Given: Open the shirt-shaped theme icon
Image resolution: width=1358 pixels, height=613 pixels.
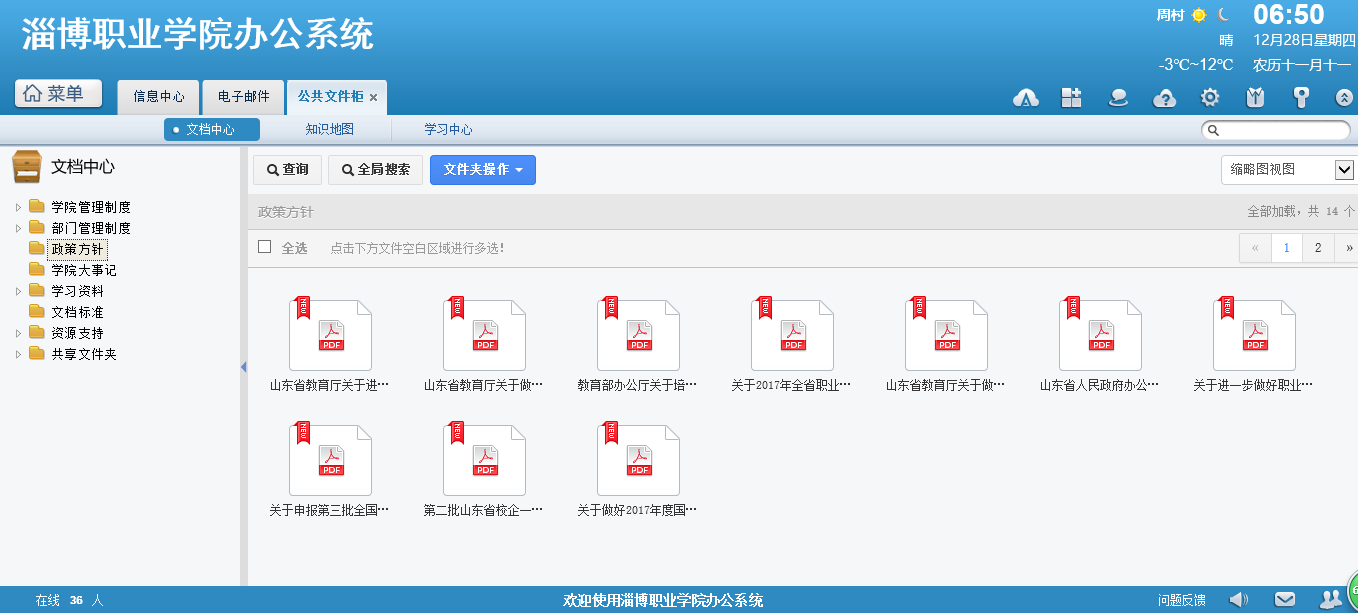Looking at the screenshot, I should pyautogui.click(x=1256, y=97).
